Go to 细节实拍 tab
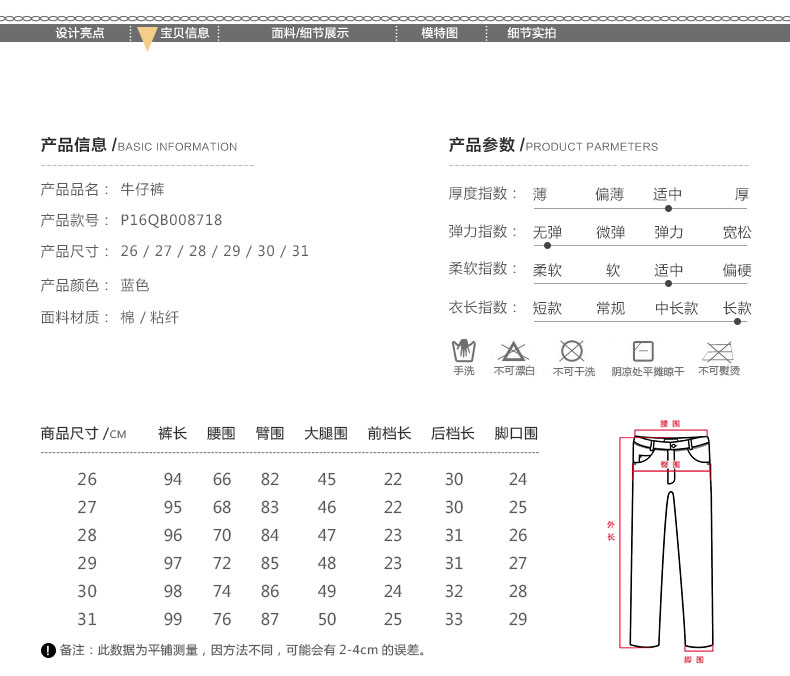The width and height of the screenshot is (790, 676). pos(532,33)
